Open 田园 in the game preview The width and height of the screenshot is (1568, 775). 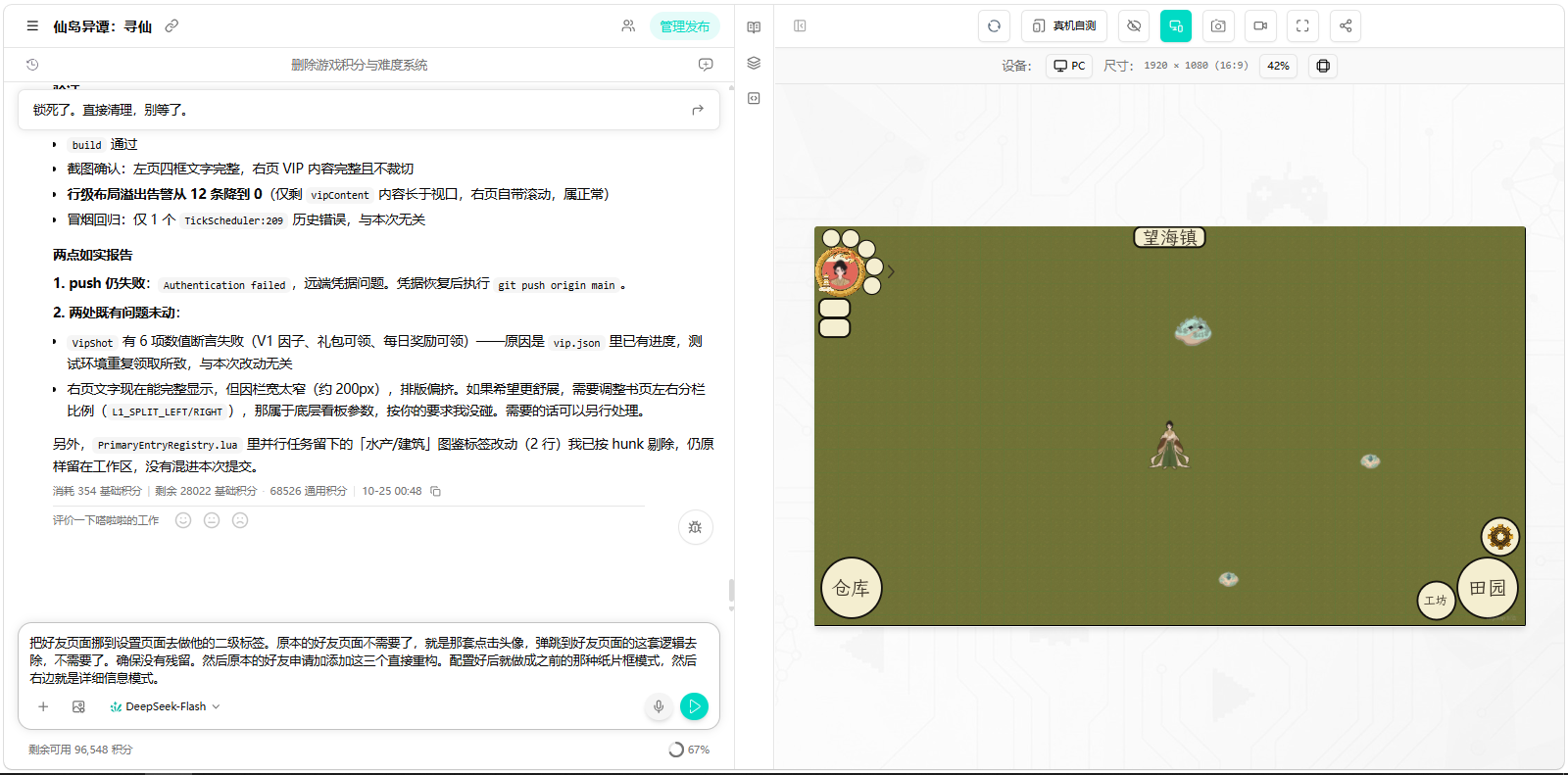coord(1488,588)
